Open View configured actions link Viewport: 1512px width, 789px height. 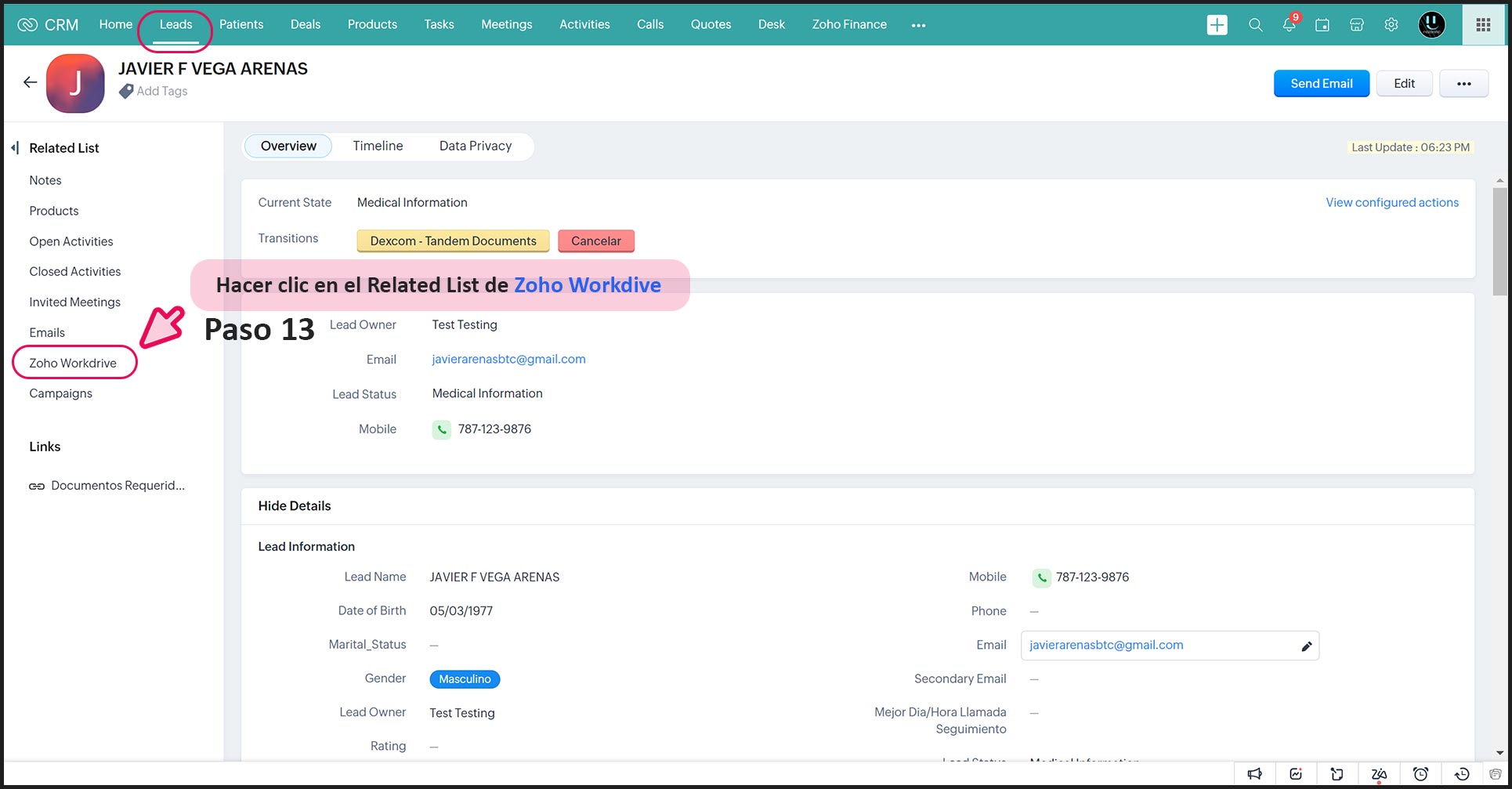[1391, 203]
